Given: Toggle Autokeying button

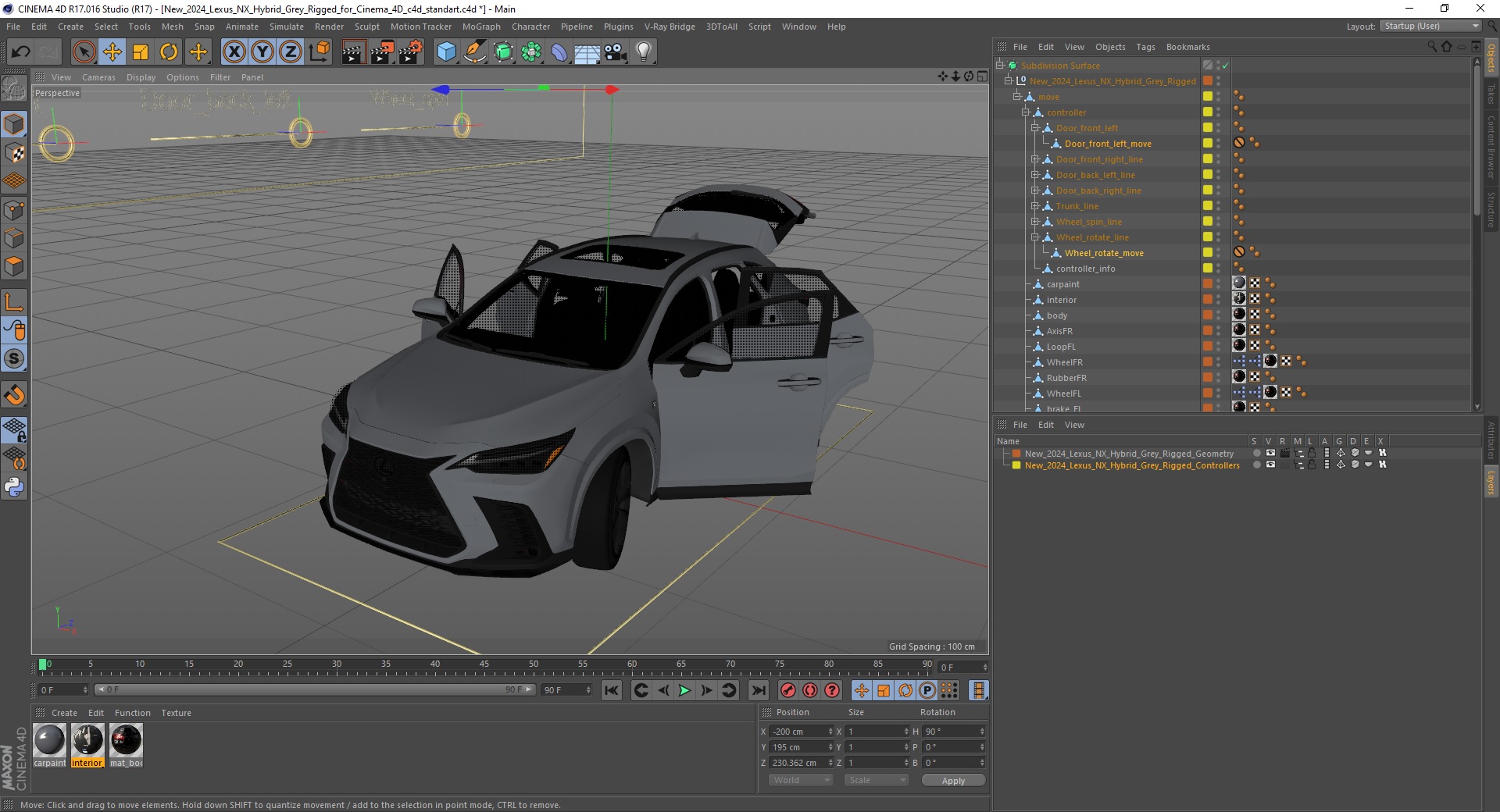Looking at the screenshot, I should coord(810,690).
